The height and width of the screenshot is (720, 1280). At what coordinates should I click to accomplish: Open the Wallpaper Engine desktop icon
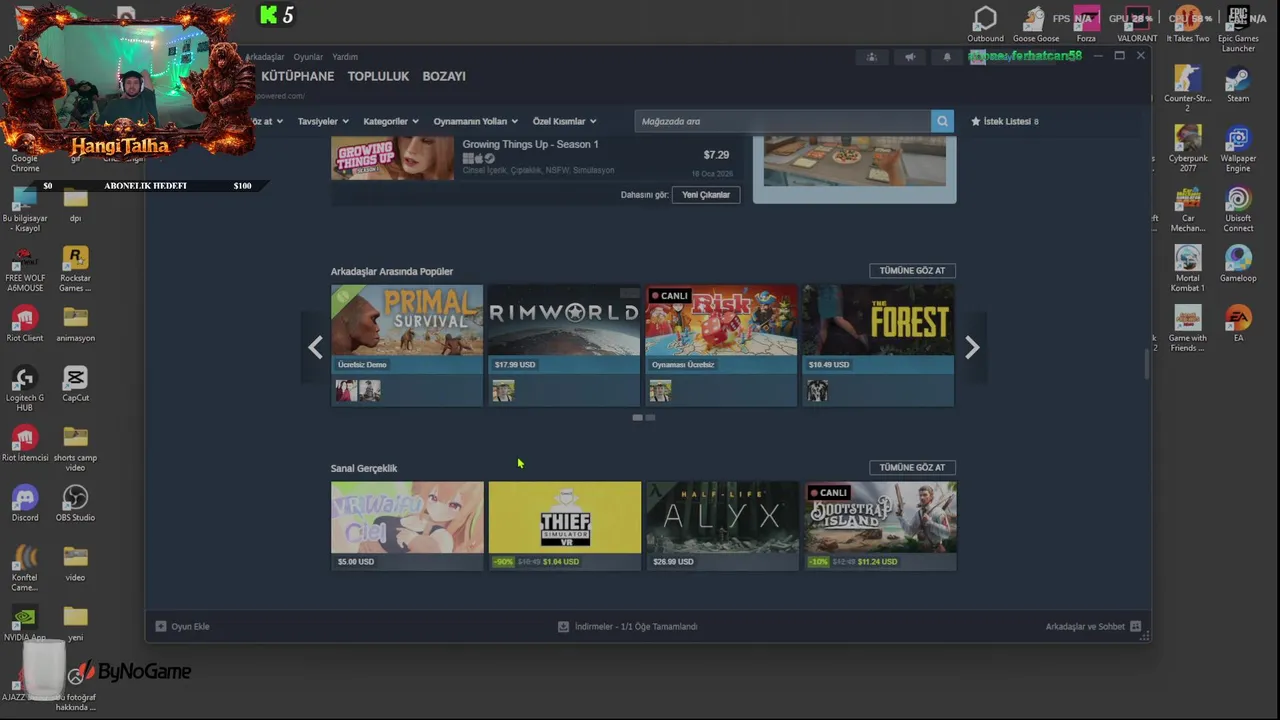1238,148
